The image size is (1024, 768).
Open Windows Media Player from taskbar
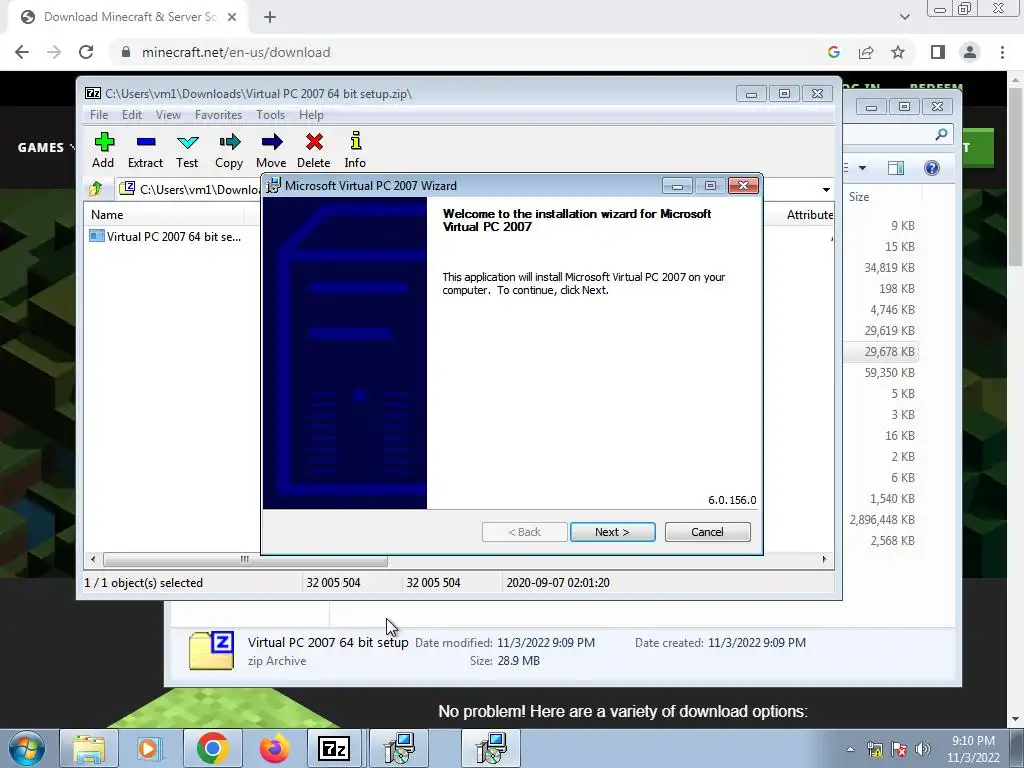(x=149, y=748)
